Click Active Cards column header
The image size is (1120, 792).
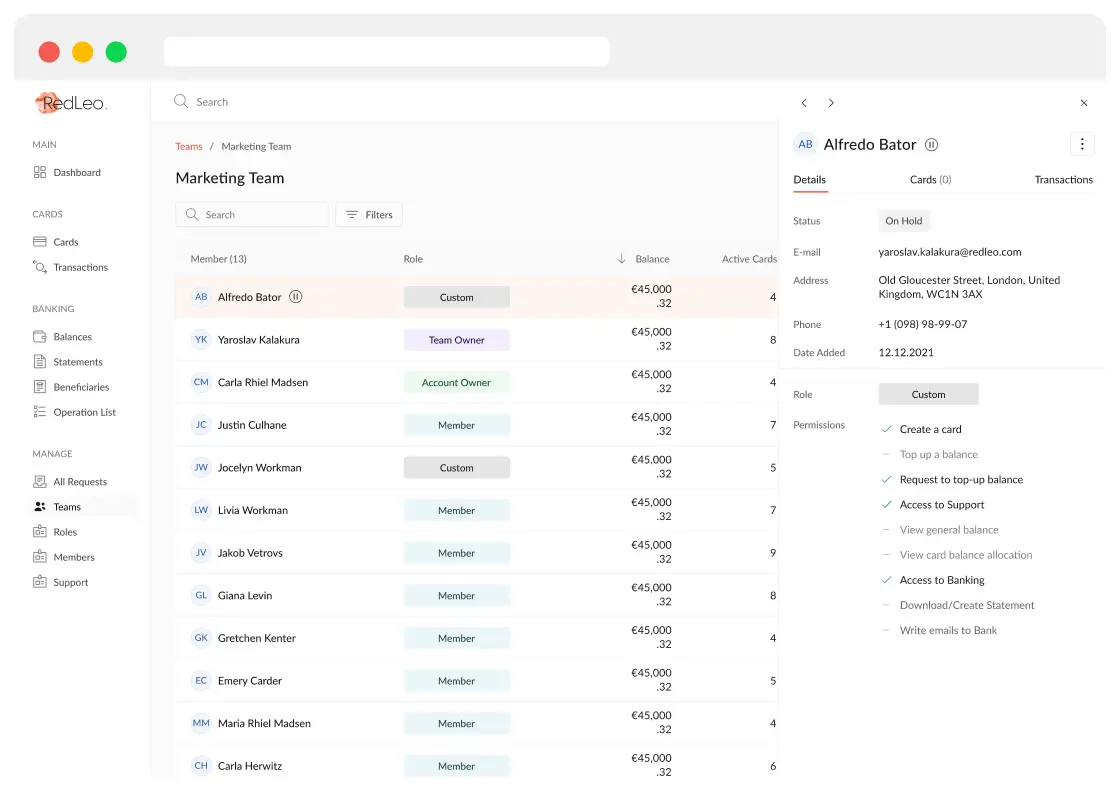click(x=749, y=259)
